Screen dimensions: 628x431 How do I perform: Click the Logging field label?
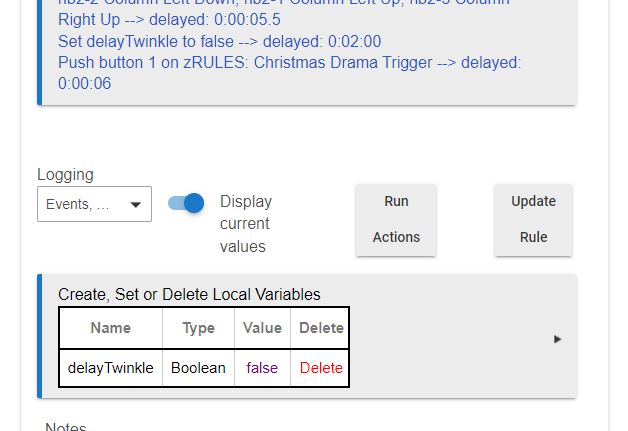point(66,174)
